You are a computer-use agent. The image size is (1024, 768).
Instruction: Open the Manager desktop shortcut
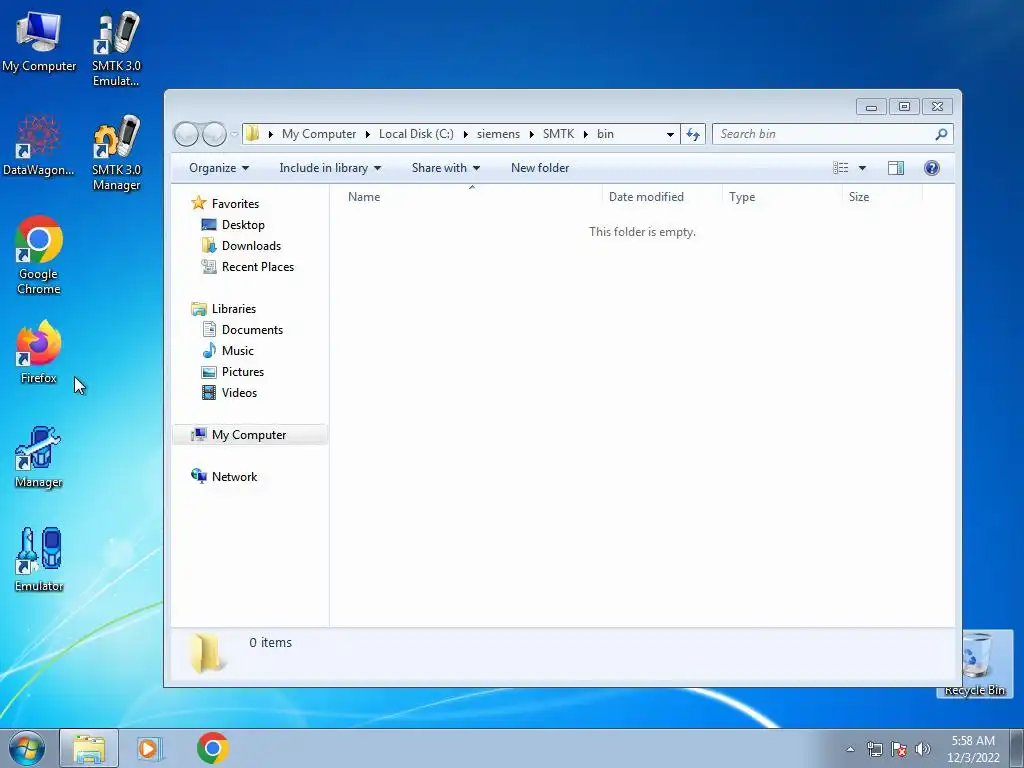coord(39,457)
